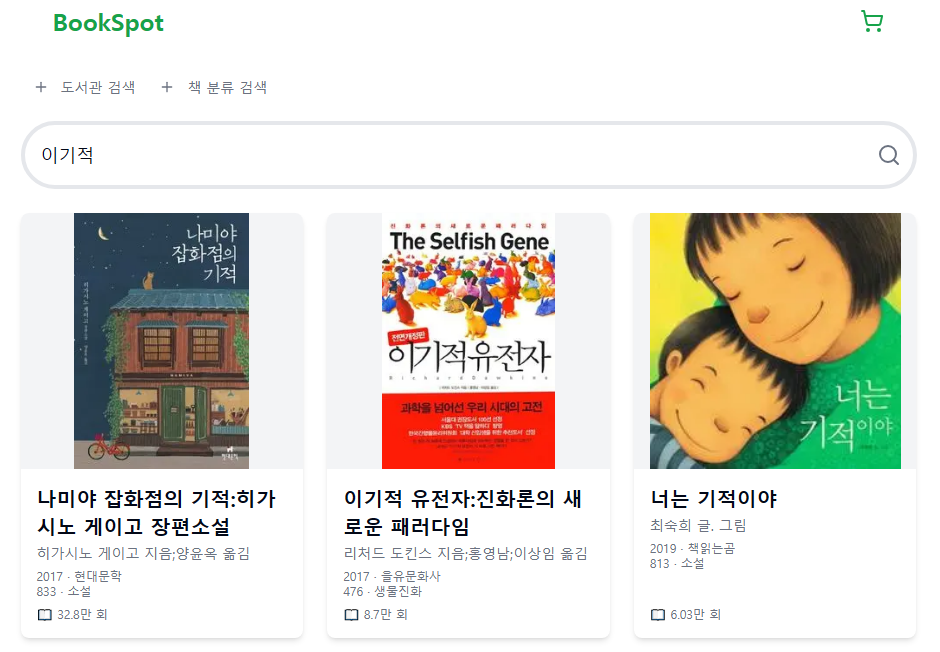
Task: Expand the 도서관 검색 filter
Action: (x=85, y=87)
